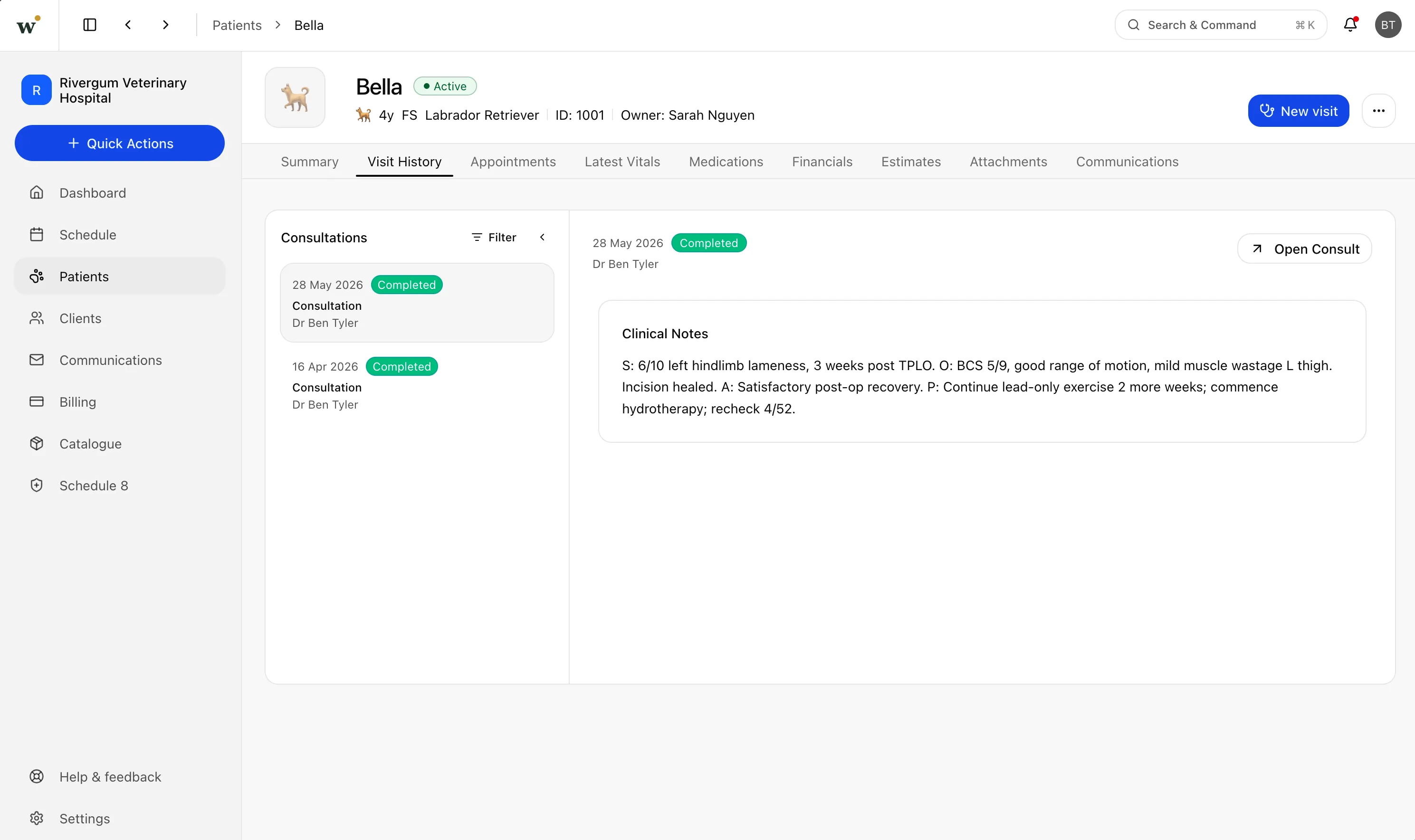Select the 16 Apr 2026 consultation
Screen dimensions: 1415x840
(x=417, y=385)
